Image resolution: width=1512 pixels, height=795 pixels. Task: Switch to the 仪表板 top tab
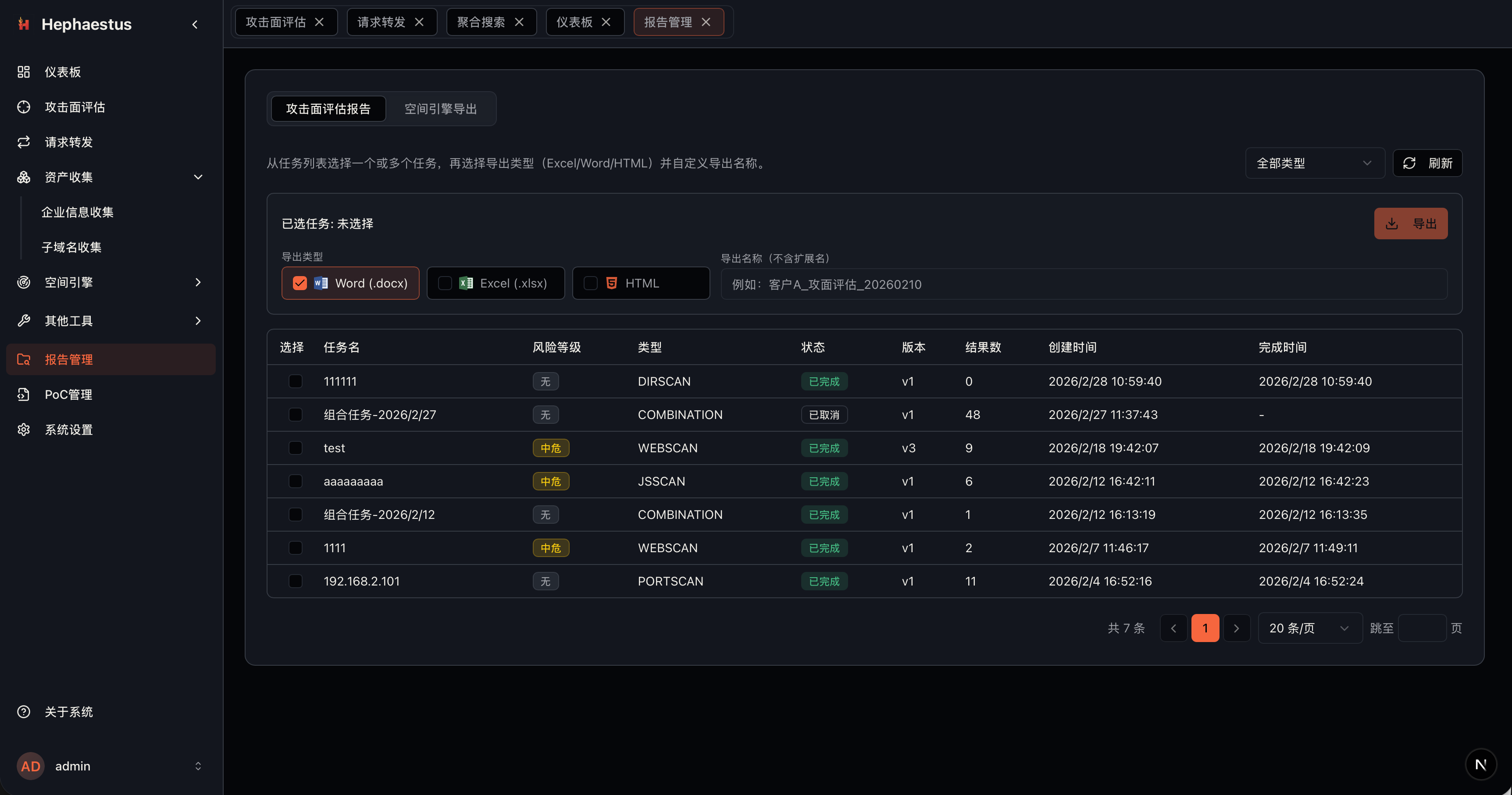pos(574,22)
